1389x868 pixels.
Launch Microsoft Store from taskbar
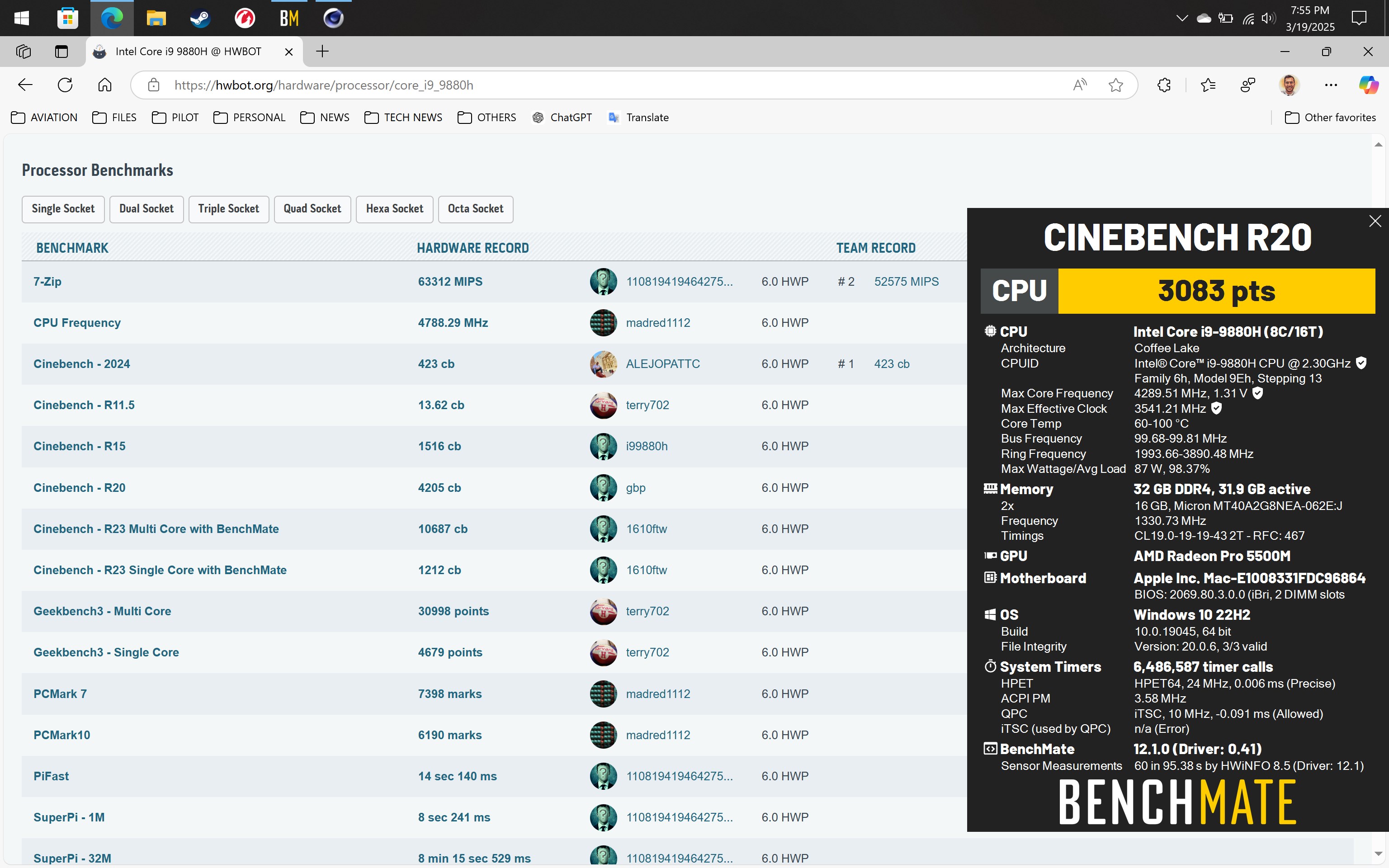[x=67, y=18]
